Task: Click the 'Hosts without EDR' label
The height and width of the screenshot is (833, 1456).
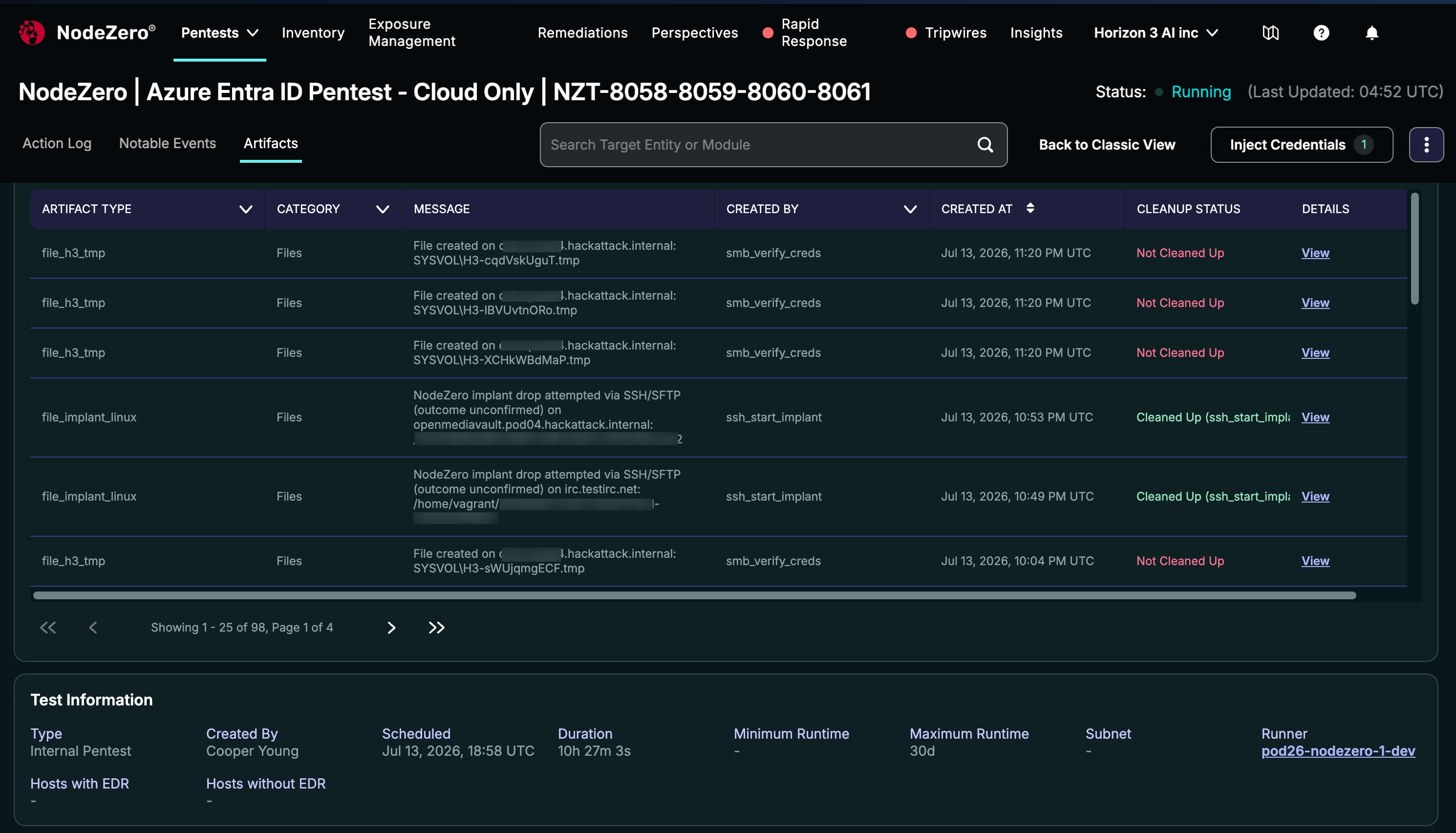Action: click(266, 783)
